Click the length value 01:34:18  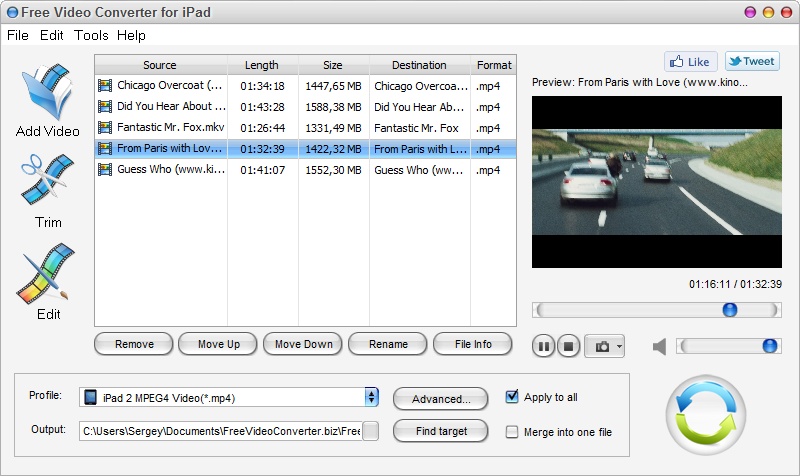click(262, 86)
